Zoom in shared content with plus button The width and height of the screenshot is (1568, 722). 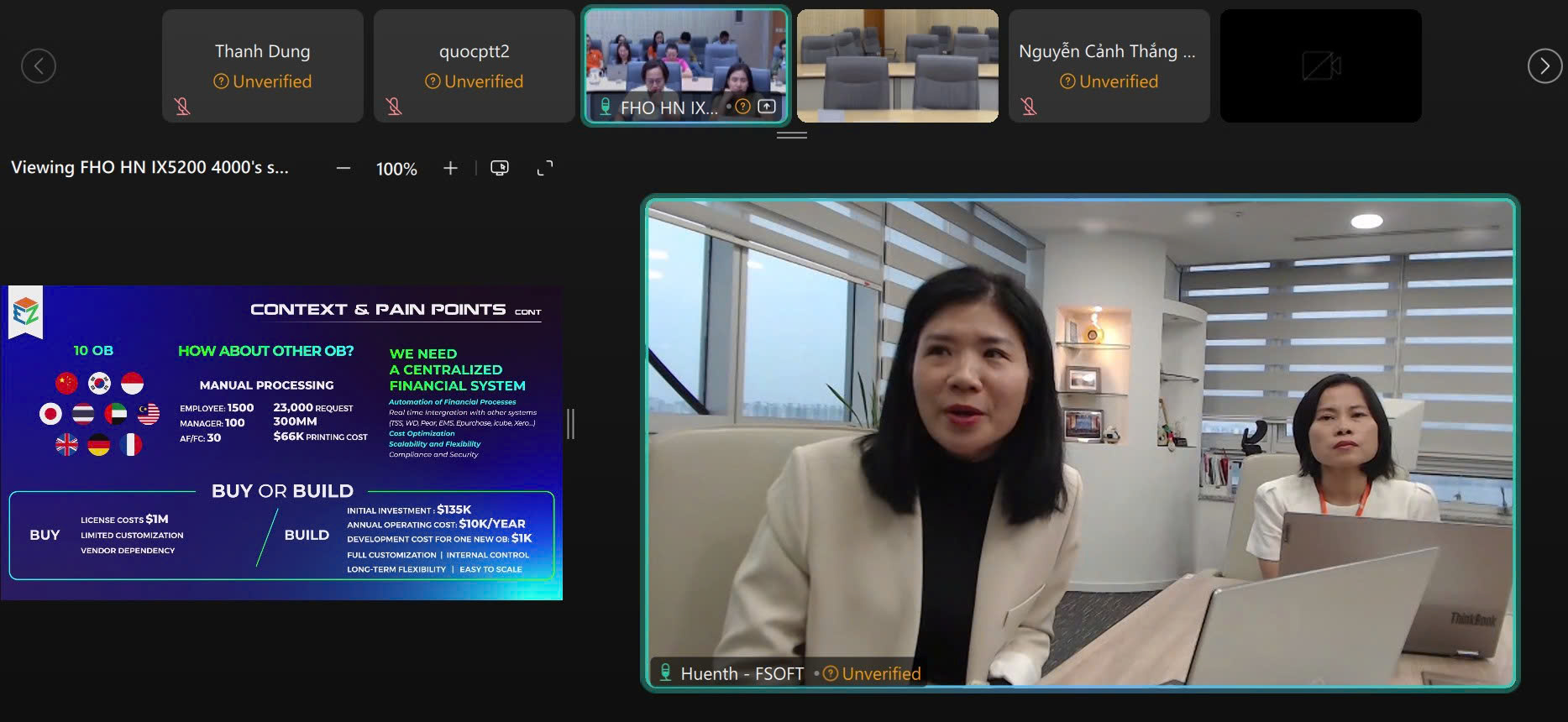[x=450, y=169]
